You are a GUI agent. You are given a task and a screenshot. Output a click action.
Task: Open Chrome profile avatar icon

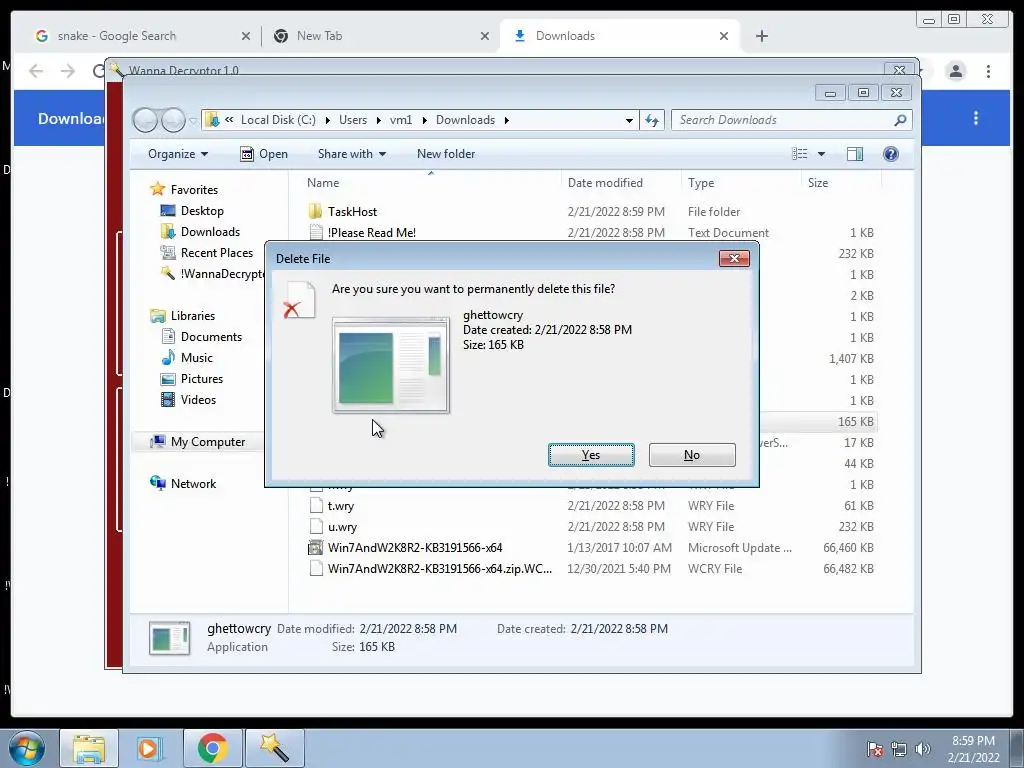click(x=955, y=71)
